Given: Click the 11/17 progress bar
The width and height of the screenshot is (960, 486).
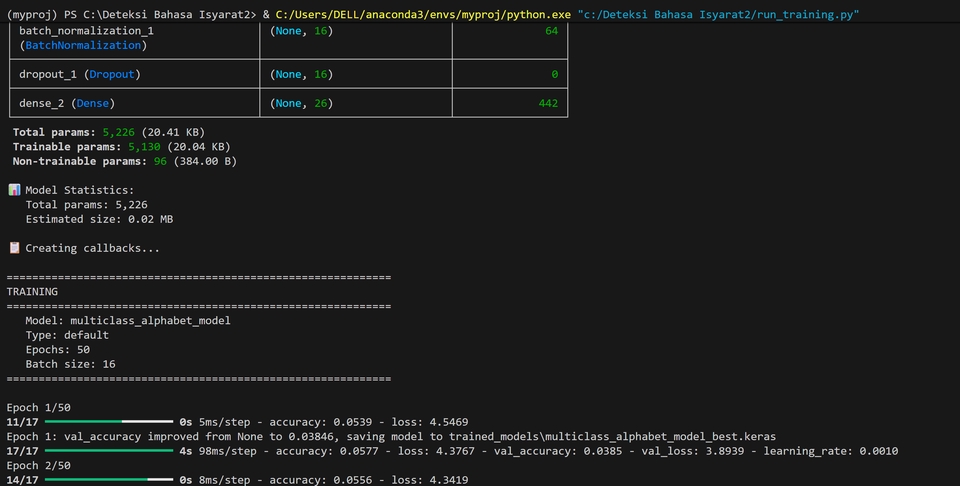Looking at the screenshot, I should (109, 422).
